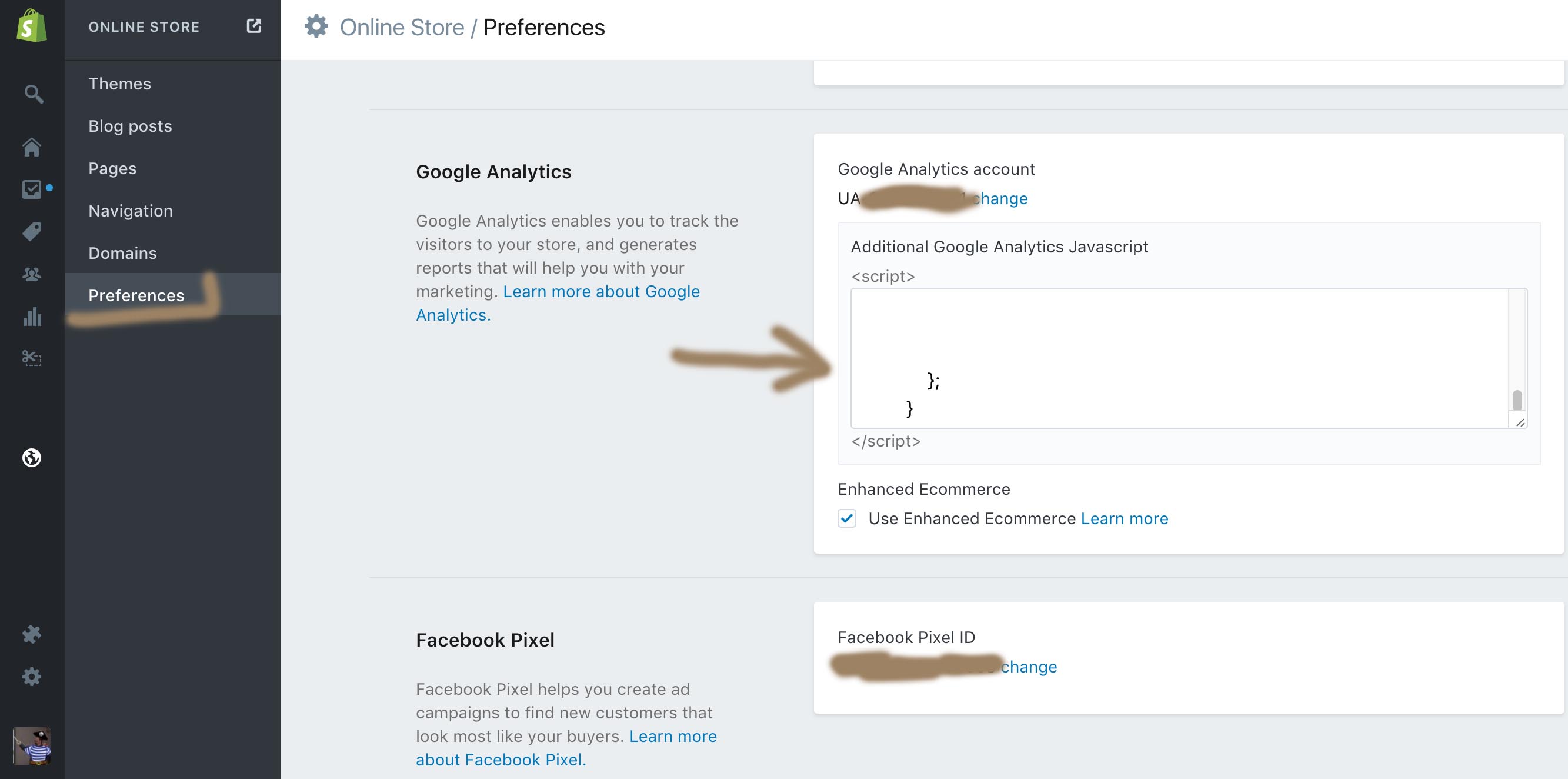Open Discounts scissors icon
The width and height of the screenshot is (1568, 779).
(x=32, y=358)
